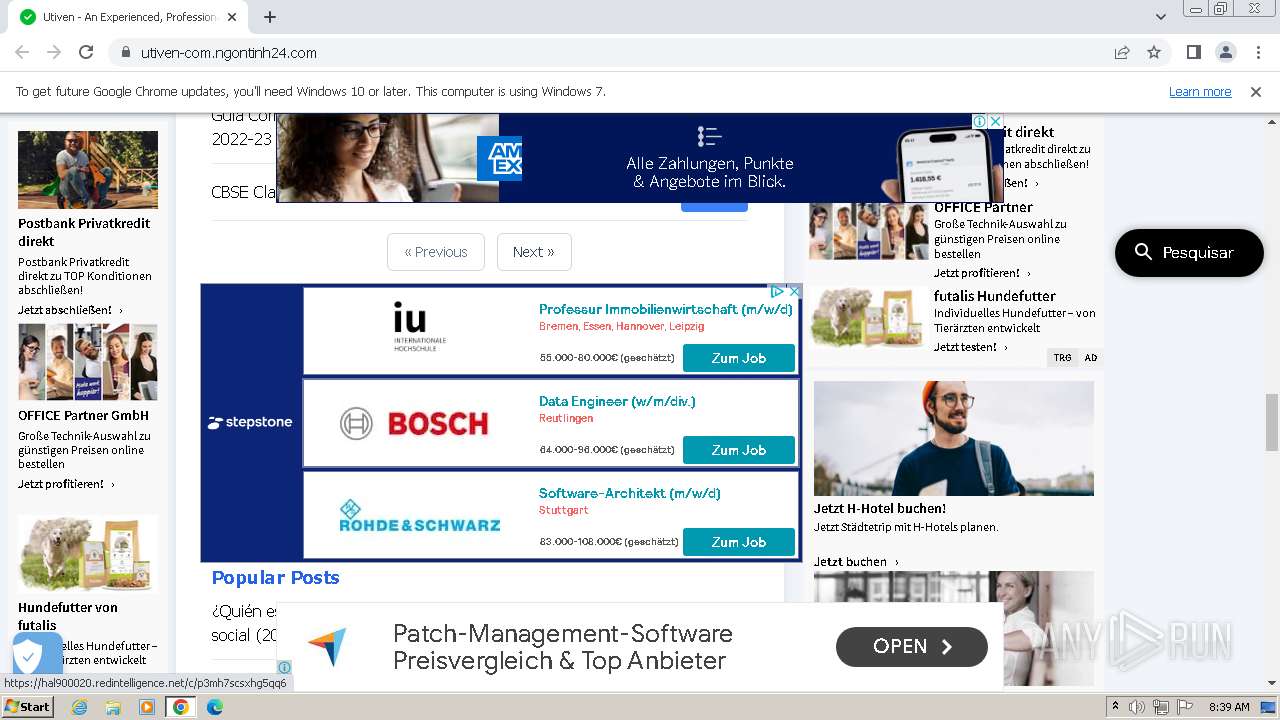Open the share page icon in address bar
Image resolution: width=1280 pixels, height=720 pixels.
[x=1122, y=52]
